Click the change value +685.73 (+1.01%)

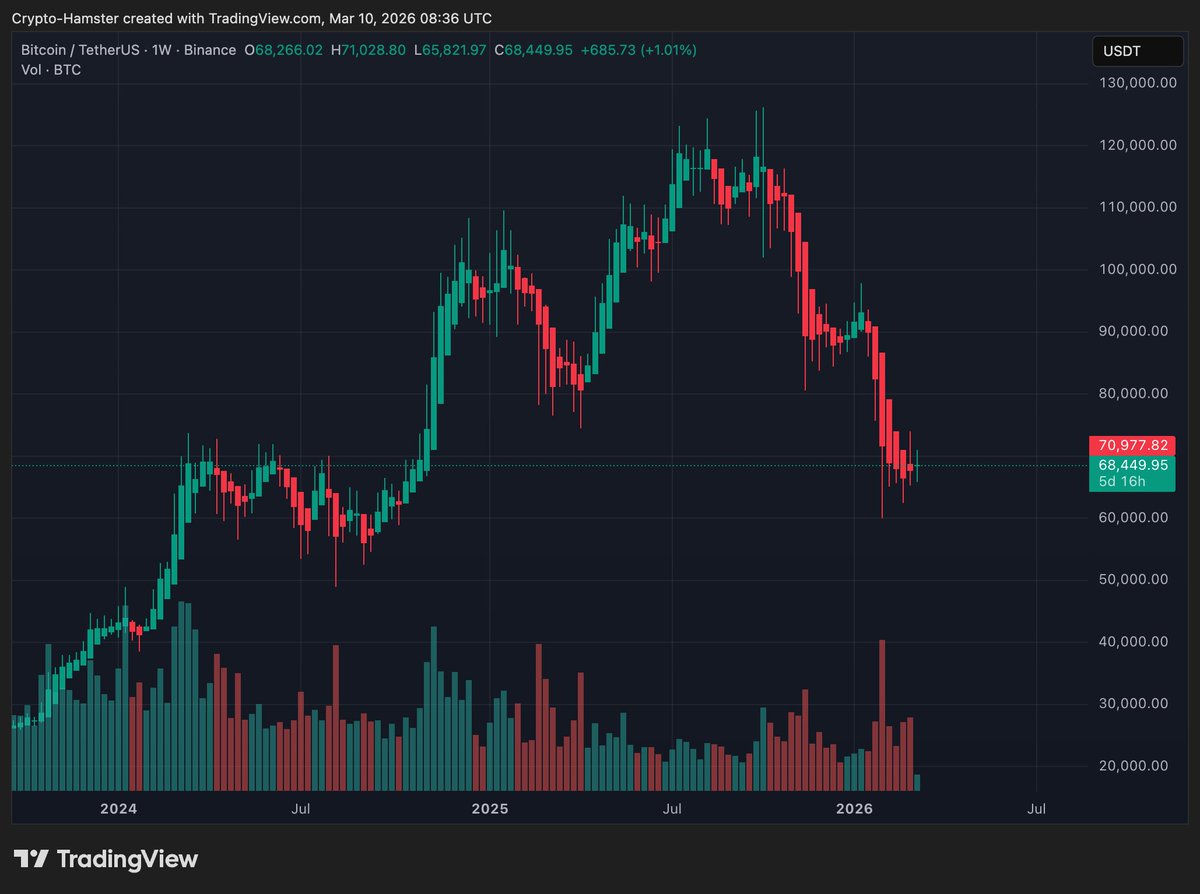pyautogui.click(x=638, y=50)
